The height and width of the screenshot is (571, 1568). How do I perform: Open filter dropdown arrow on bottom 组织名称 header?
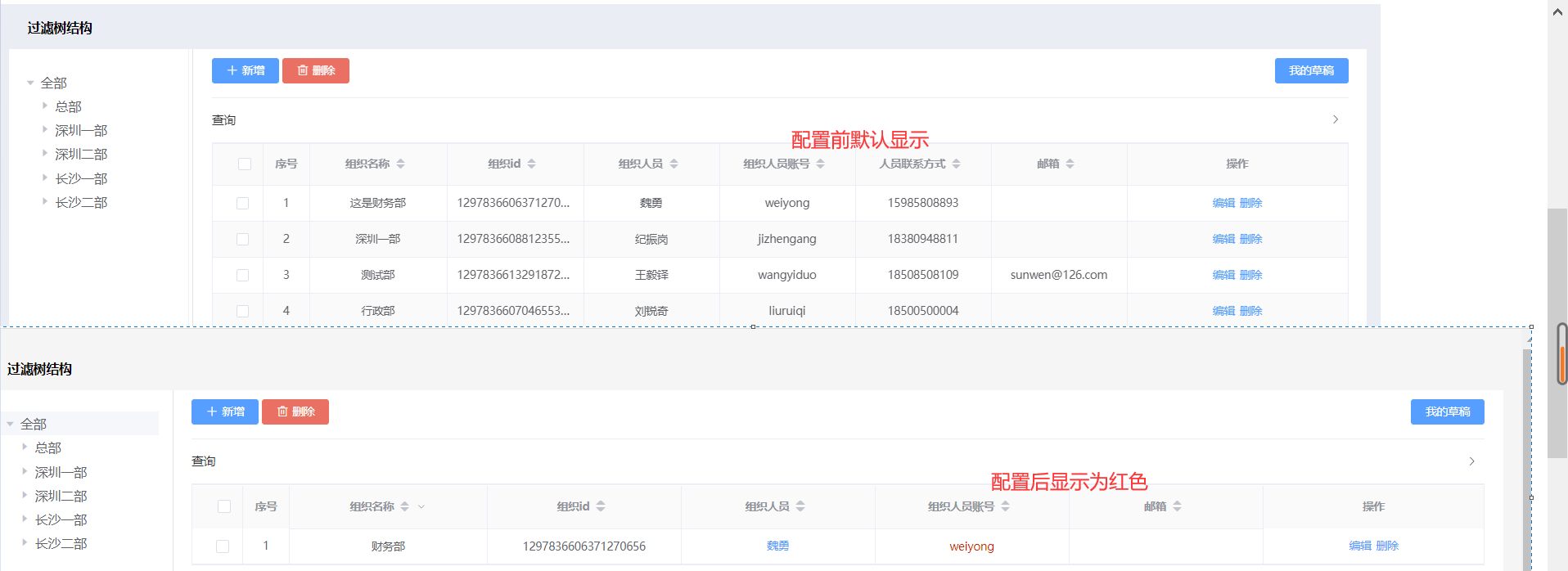tap(421, 506)
